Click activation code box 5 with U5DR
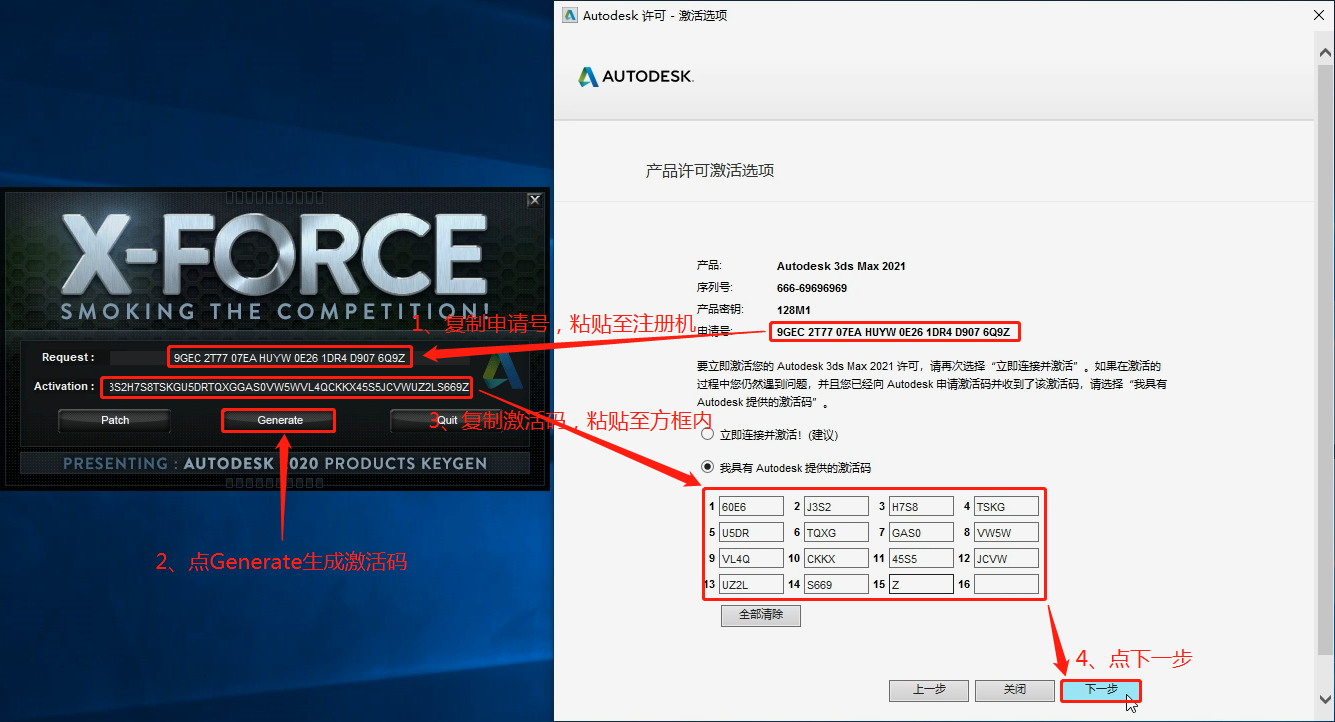The height and width of the screenshot is (722, 1335). tap(751, 533)
